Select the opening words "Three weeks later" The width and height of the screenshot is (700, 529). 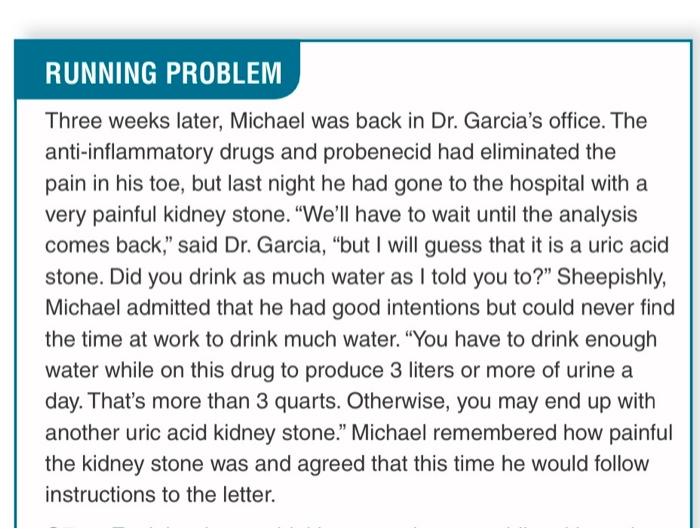pyautogui.click(x=133, y=121)
